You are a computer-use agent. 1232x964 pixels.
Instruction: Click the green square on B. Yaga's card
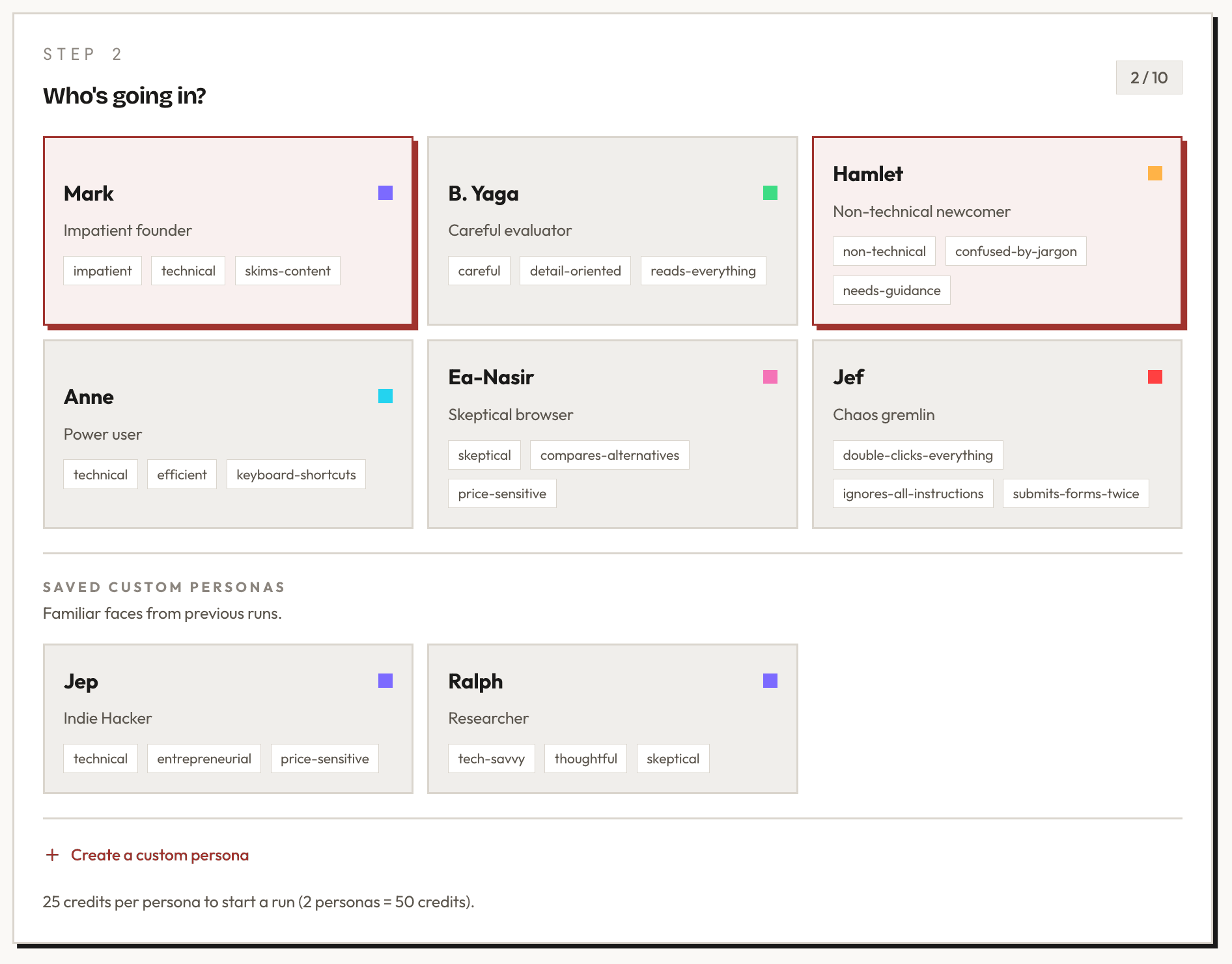click(x=769, y=193)
